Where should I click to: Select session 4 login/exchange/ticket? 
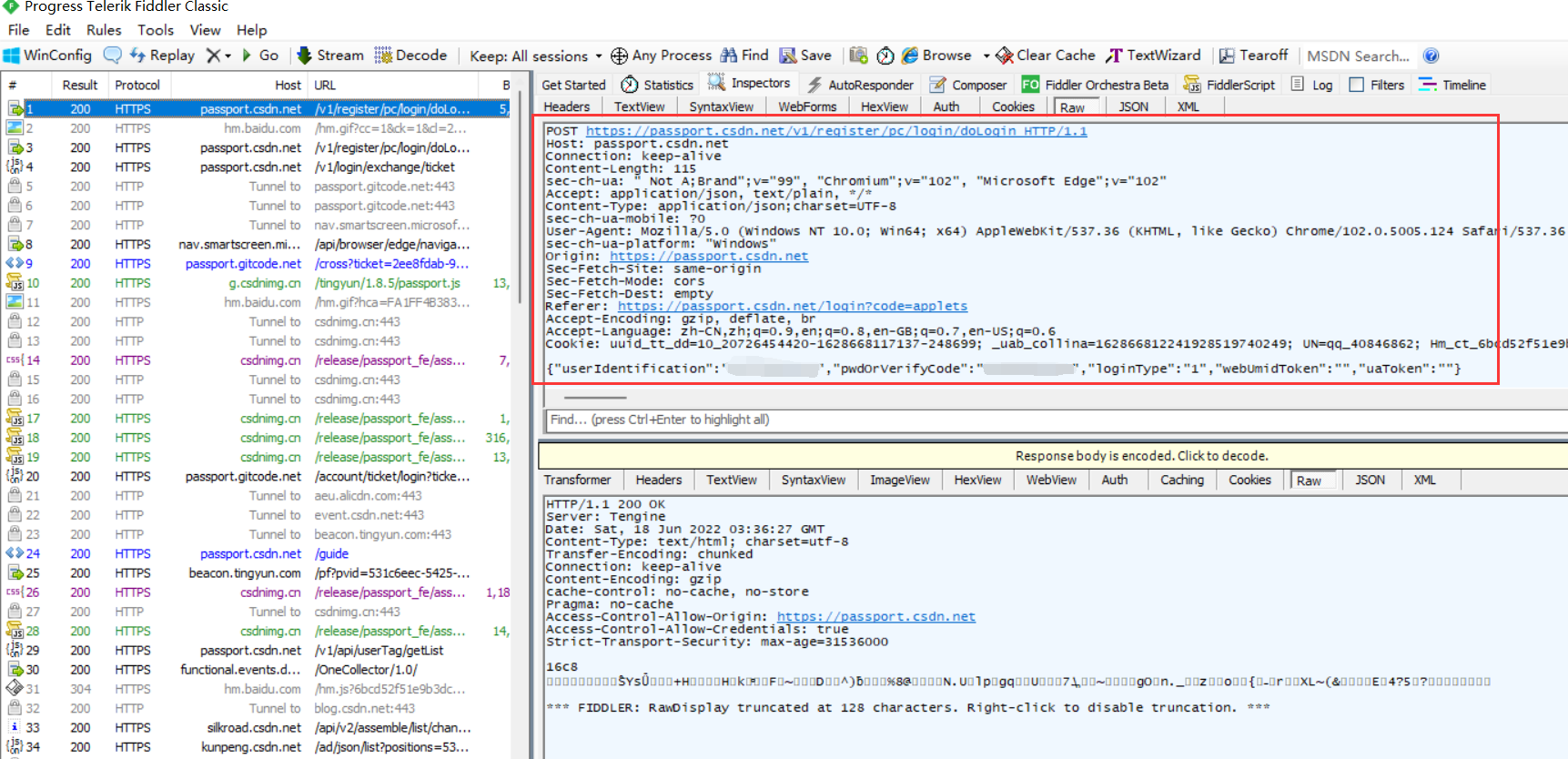258,167
